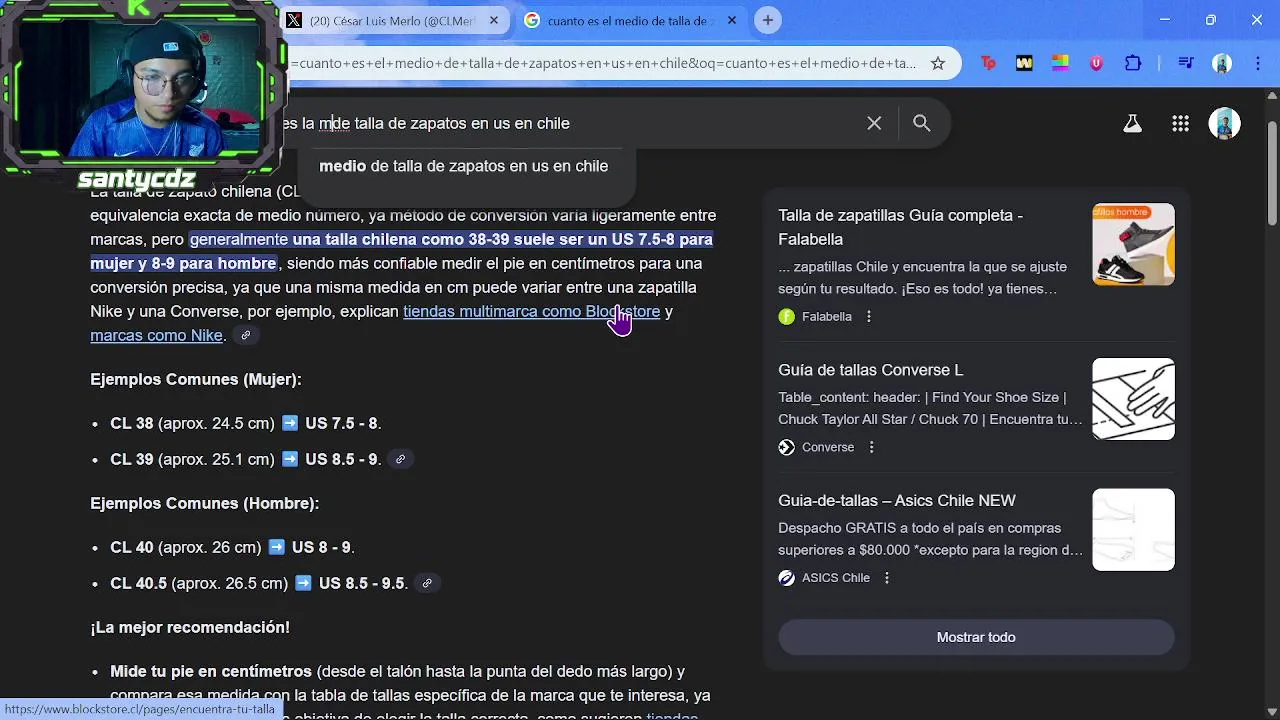Viewport: 1280px width, 720px height.
Task: Open more options for Converse result
Action: pyautogui.click(x=872, y=447)
